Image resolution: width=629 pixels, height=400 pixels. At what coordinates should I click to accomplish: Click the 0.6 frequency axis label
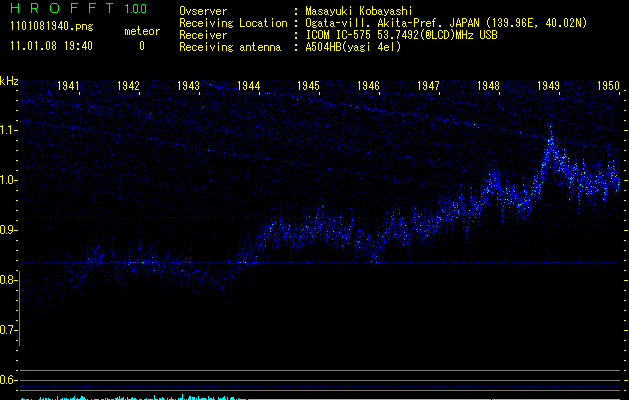tap(8, 380)
